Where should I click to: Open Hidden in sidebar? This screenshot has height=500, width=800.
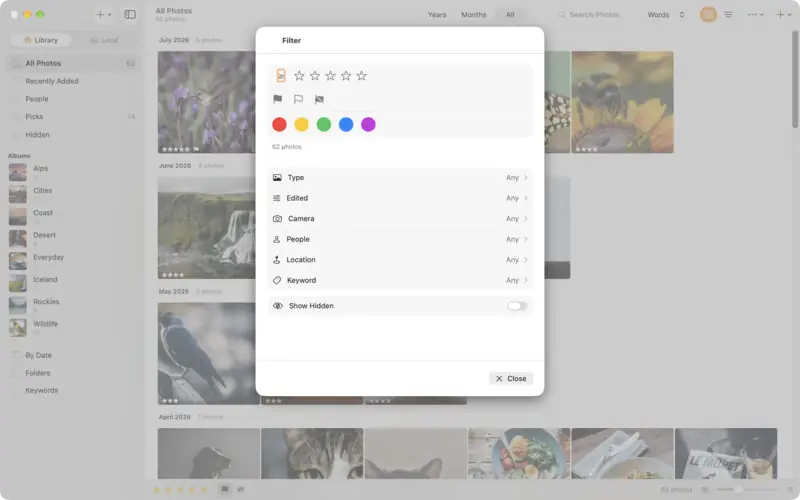coord(73,135)
